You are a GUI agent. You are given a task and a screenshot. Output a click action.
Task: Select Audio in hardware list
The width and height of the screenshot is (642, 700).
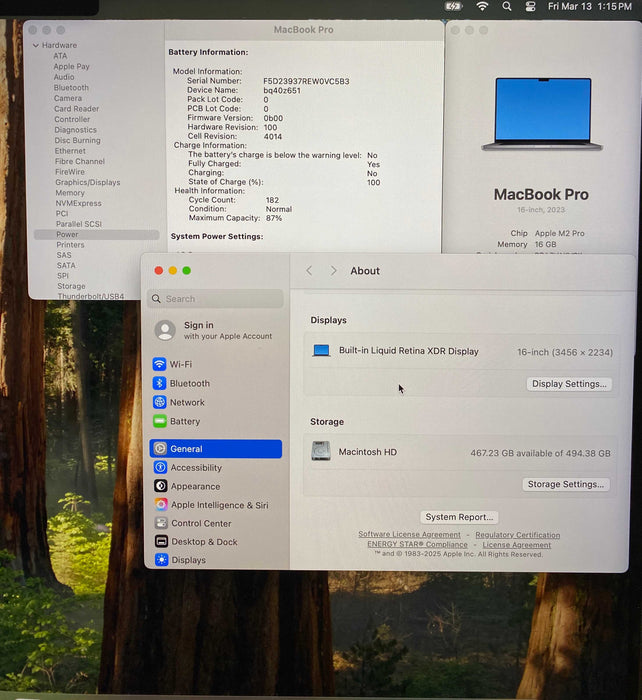pos(64,77)
